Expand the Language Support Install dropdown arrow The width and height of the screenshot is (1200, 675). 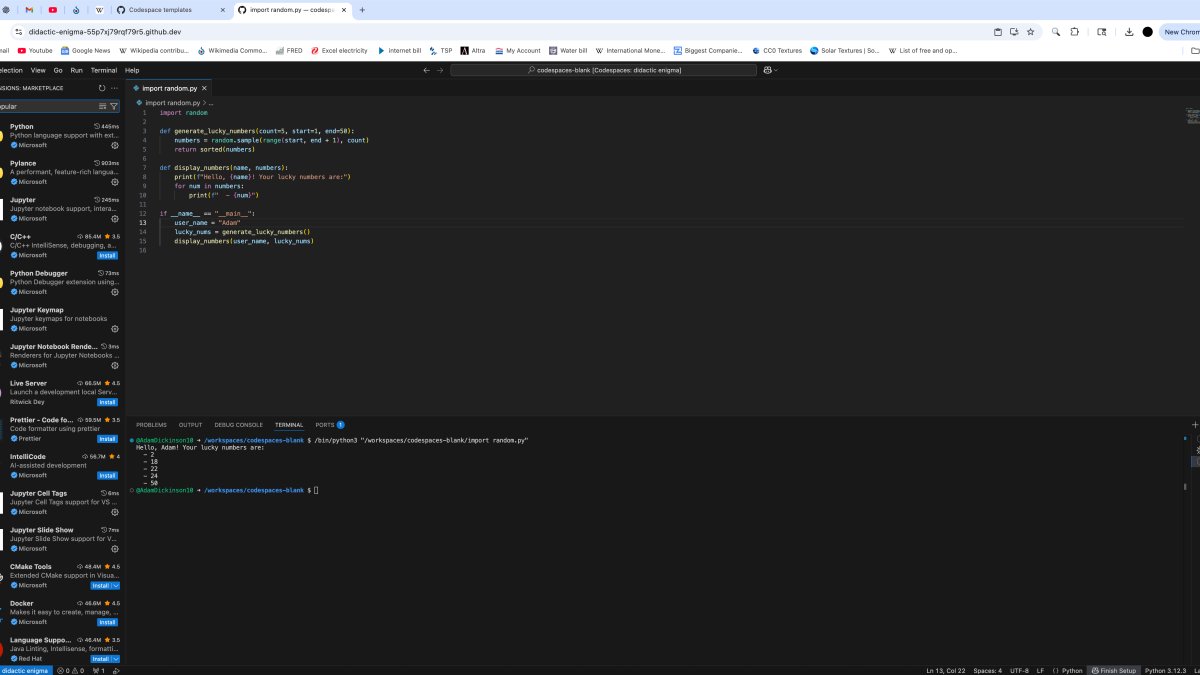coord(116,659)
